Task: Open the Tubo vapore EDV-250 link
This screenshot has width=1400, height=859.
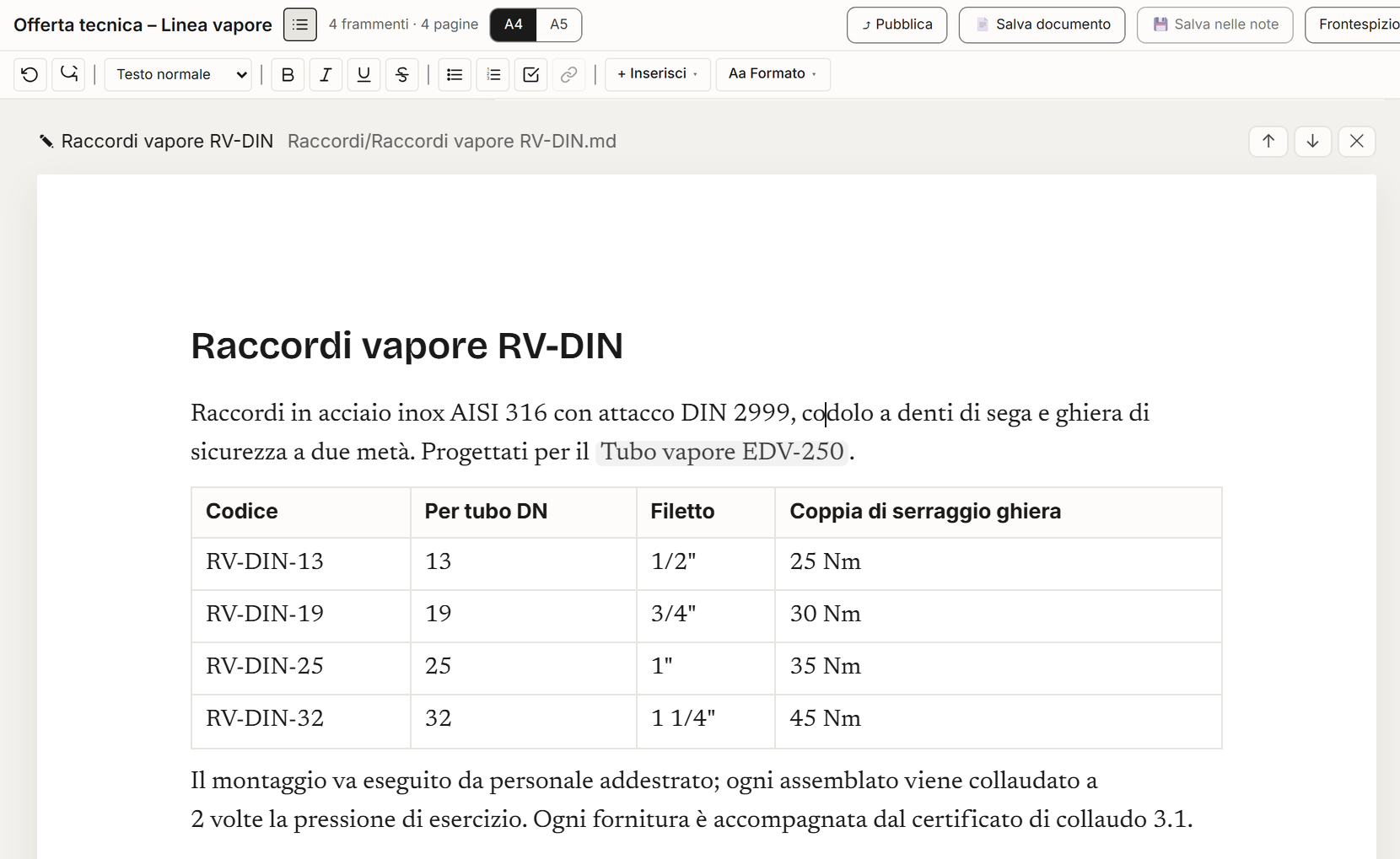Action: click(x=722, y=452)
